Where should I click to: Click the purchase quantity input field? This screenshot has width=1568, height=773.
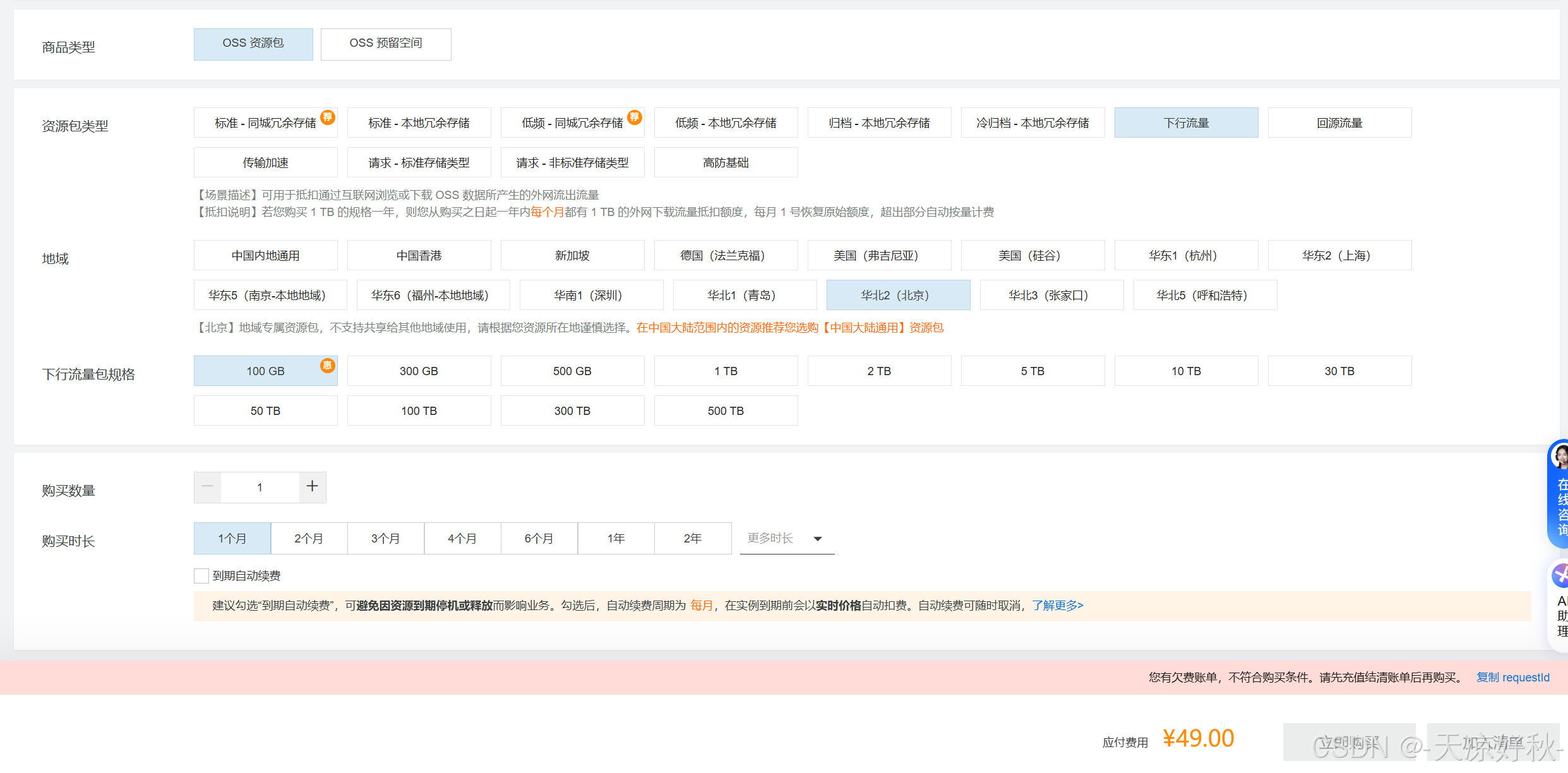pyautogui.click(x=260, y=487)
